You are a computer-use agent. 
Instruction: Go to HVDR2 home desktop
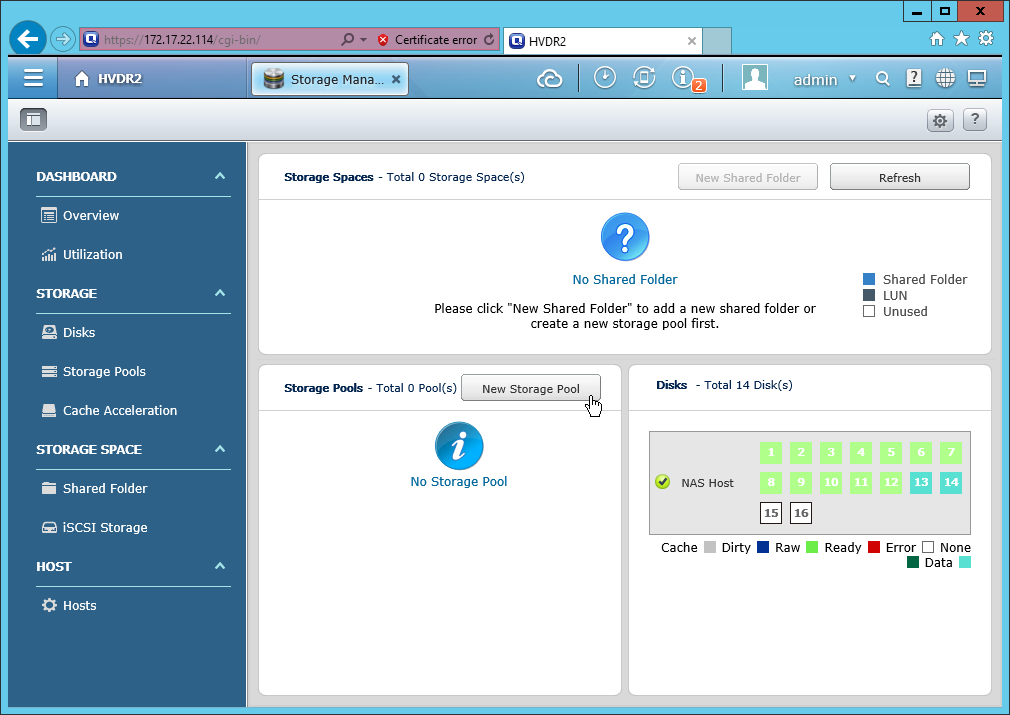(108, 79)
